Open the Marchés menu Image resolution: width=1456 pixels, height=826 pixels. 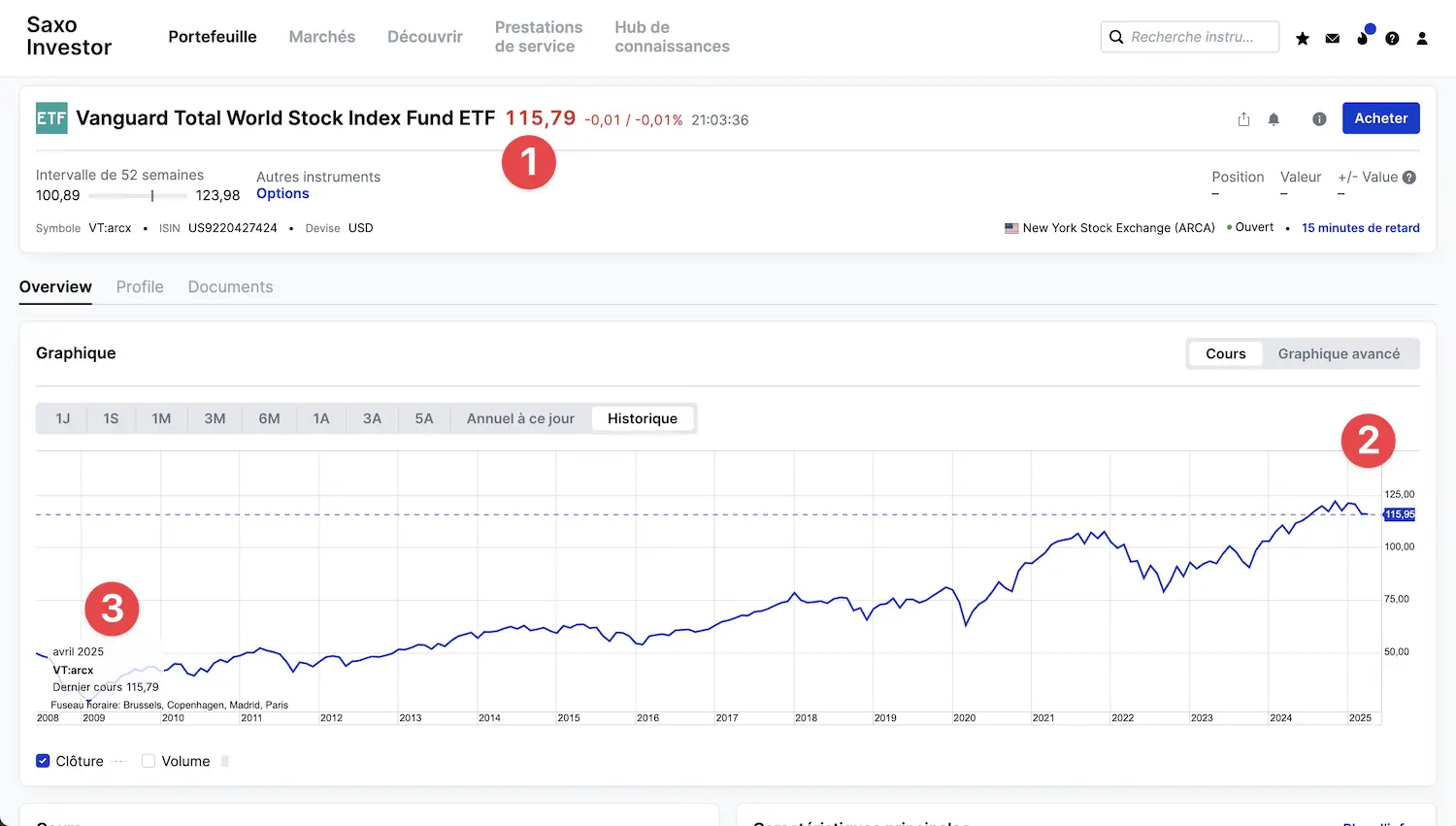click(x=322, y=37)
